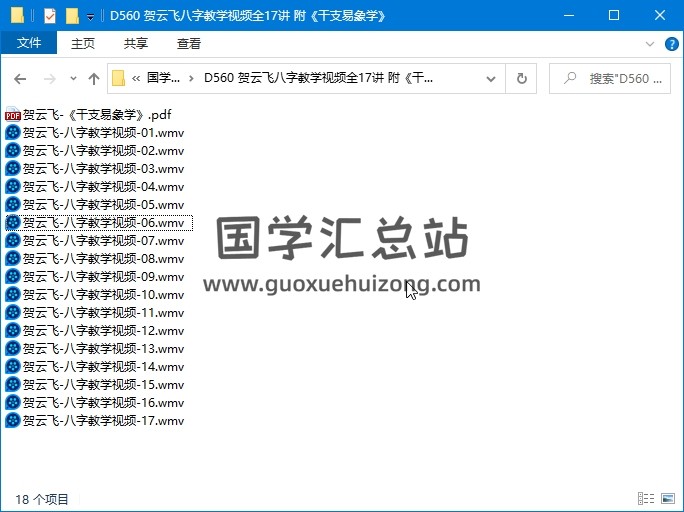
Task: Open the Customize Quick Access Toolbar dropdown
Action: tap(90, 17)
